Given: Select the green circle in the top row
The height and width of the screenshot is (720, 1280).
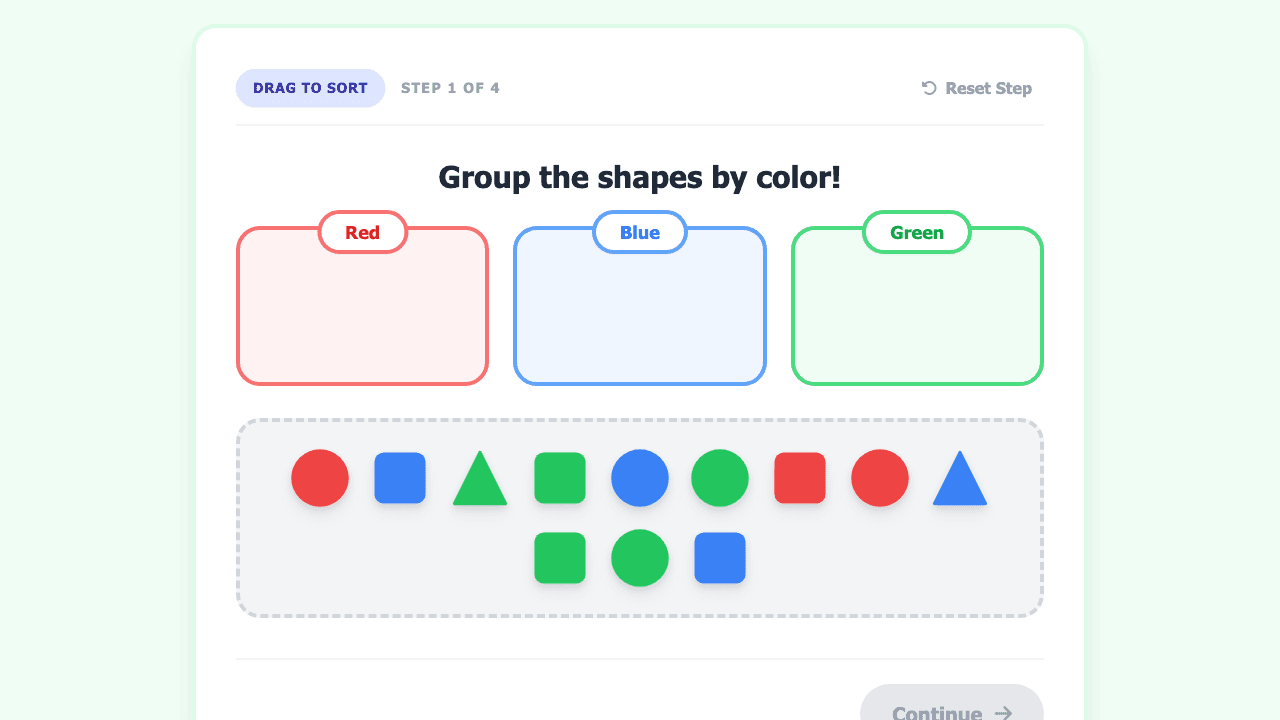Looking at the screenshot, I should click(720, 478).
